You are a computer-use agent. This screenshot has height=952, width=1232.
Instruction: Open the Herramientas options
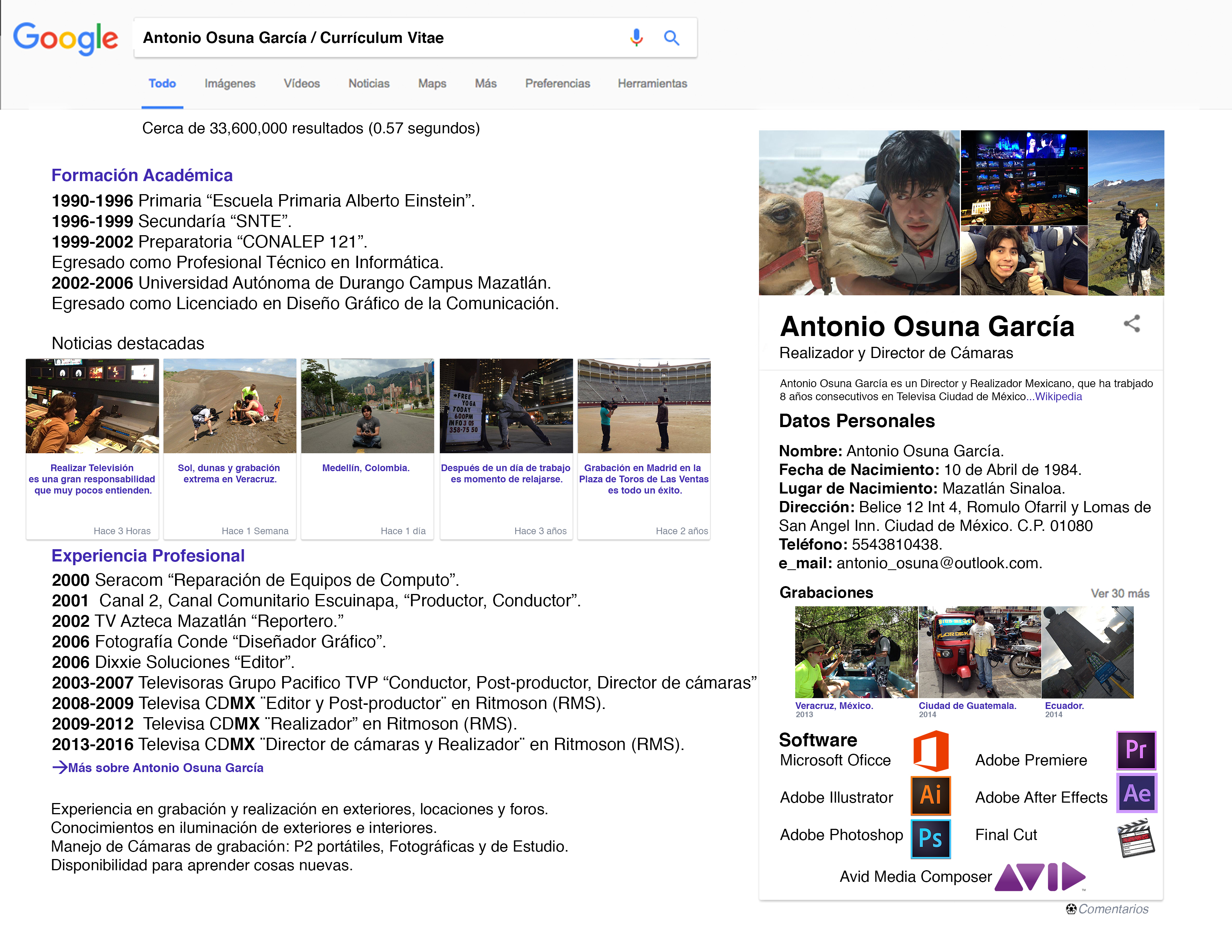(x=652, y=84)
